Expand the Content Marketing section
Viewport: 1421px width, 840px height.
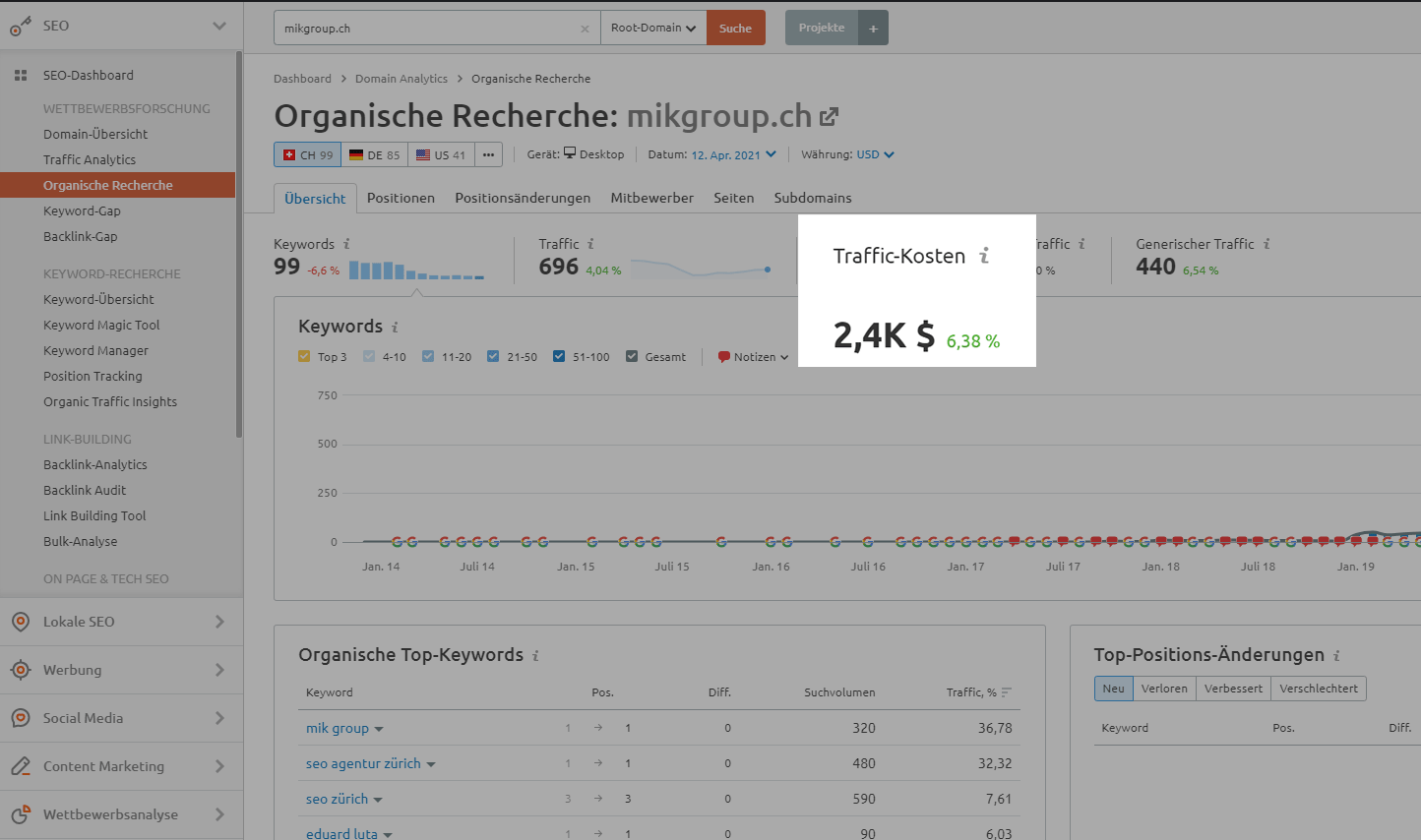[x=219, y=766]
